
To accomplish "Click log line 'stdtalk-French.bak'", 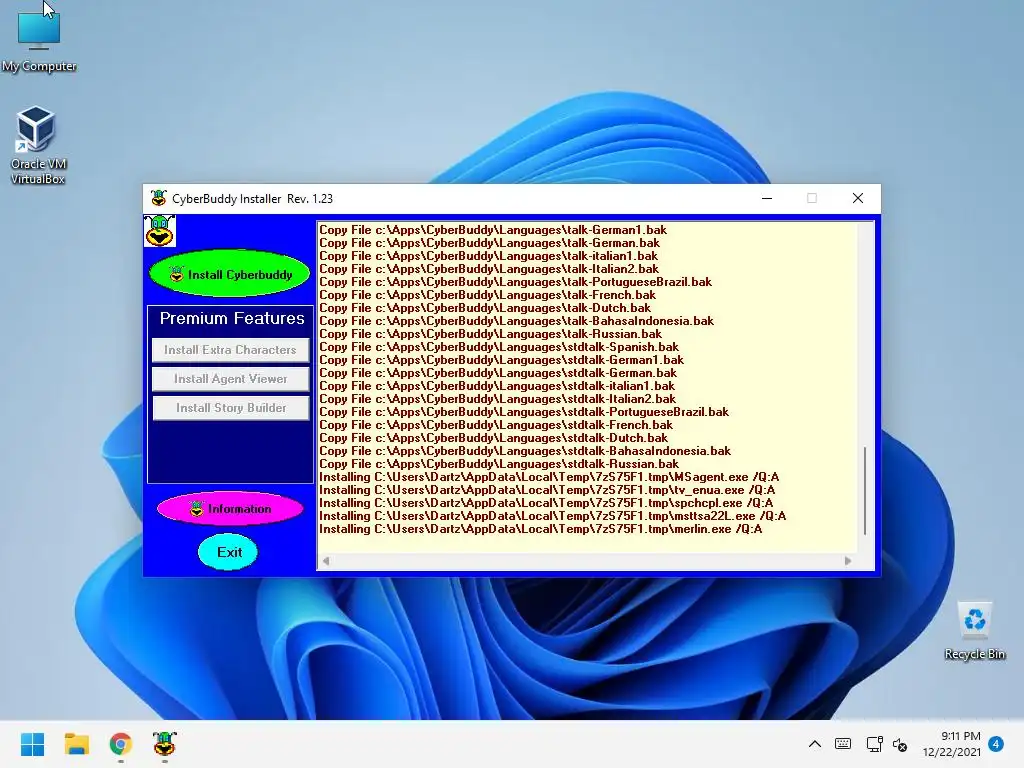I will [x=496, y=425].
